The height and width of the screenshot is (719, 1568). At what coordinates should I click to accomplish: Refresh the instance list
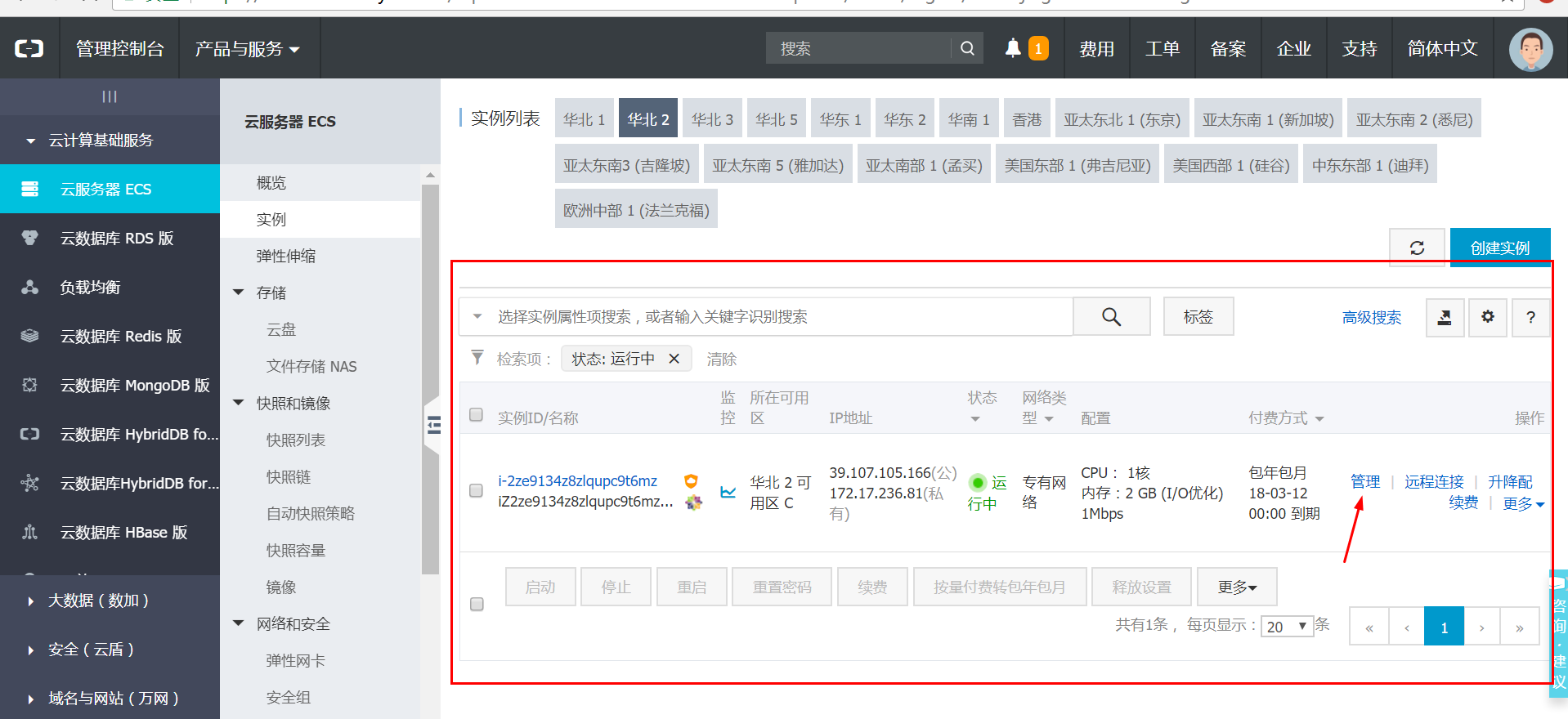point(1417,248)
